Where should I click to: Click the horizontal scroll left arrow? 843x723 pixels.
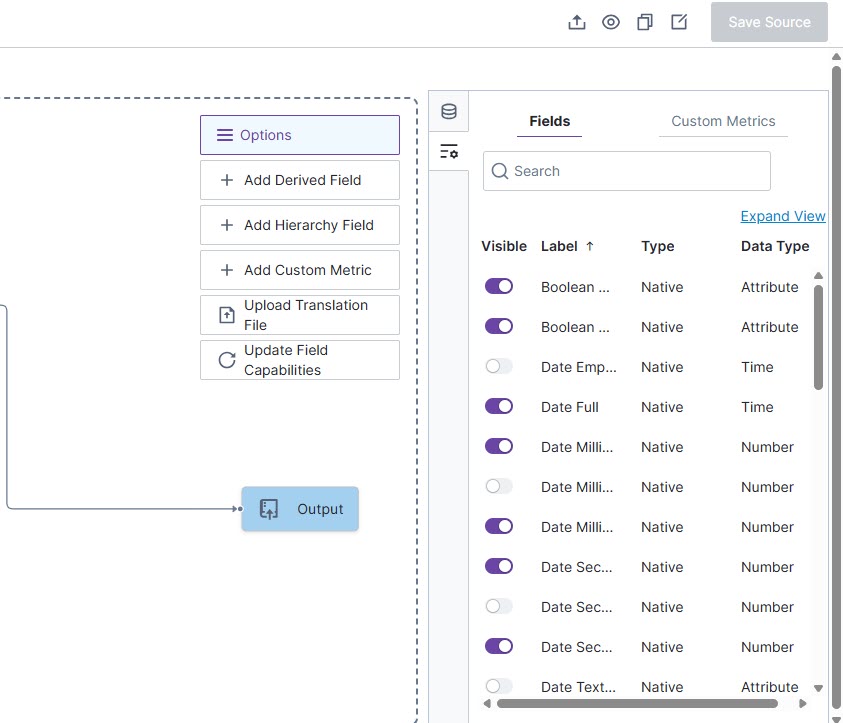(x=487, y=704)
